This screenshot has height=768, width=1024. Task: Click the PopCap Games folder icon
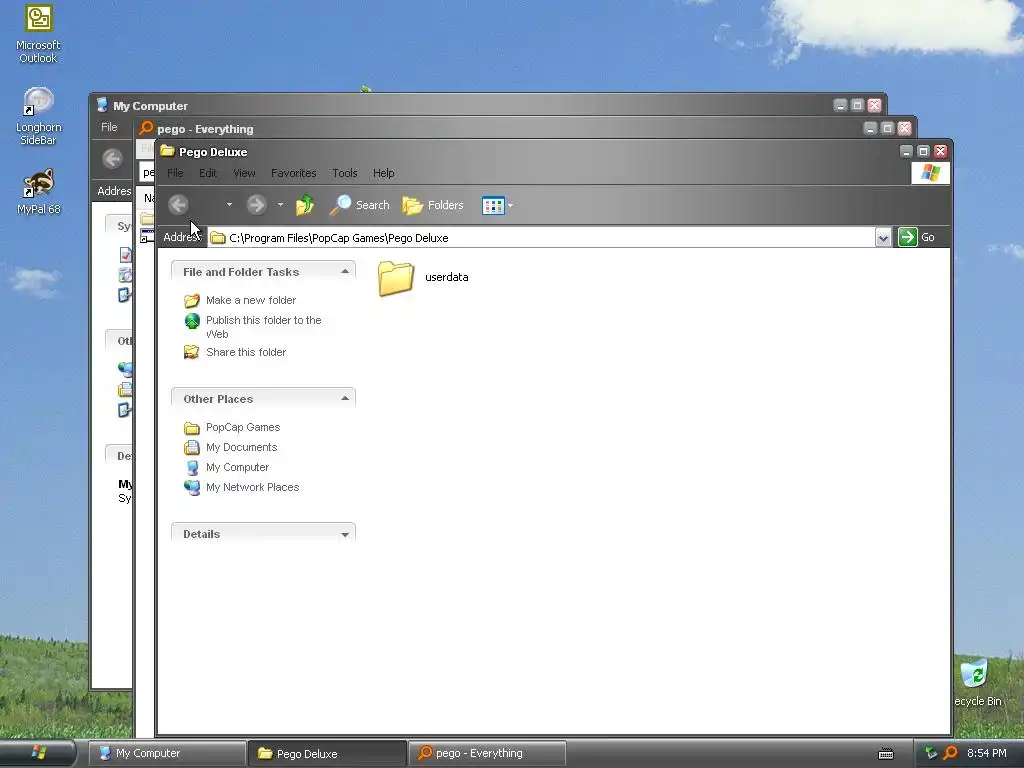point(191,428)
